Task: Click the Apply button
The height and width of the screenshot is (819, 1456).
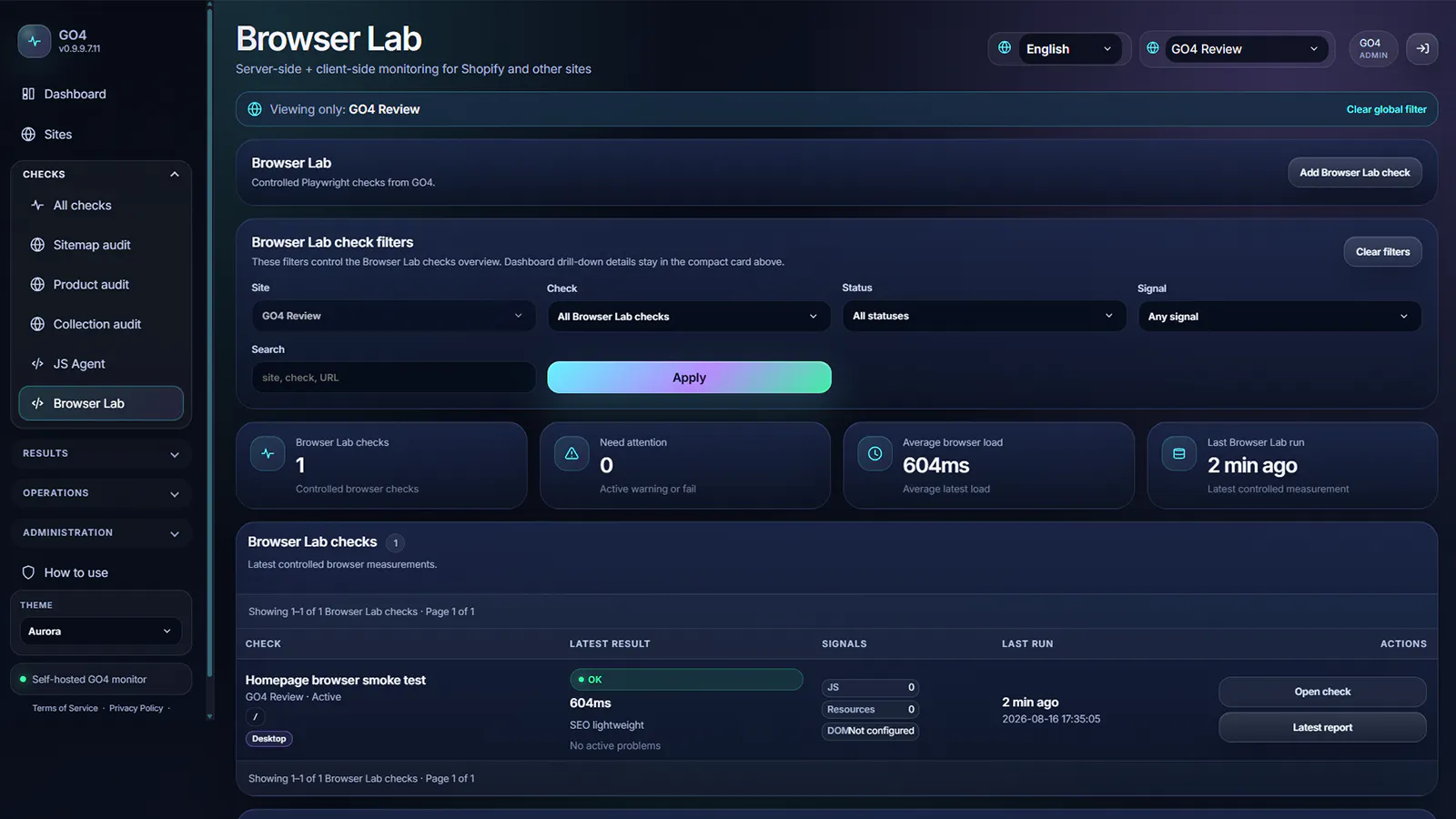Action: tap(689, 378)
